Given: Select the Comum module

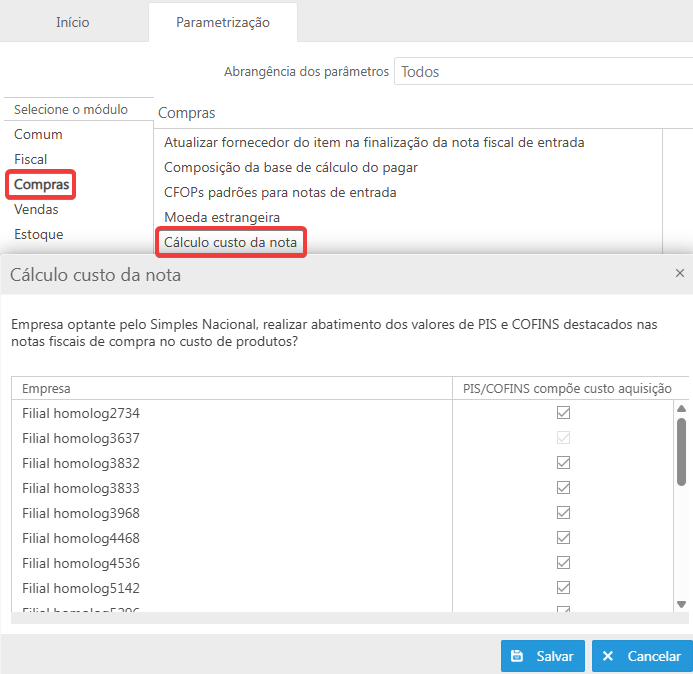Looking at the screenshot, I should click(38, 134).
